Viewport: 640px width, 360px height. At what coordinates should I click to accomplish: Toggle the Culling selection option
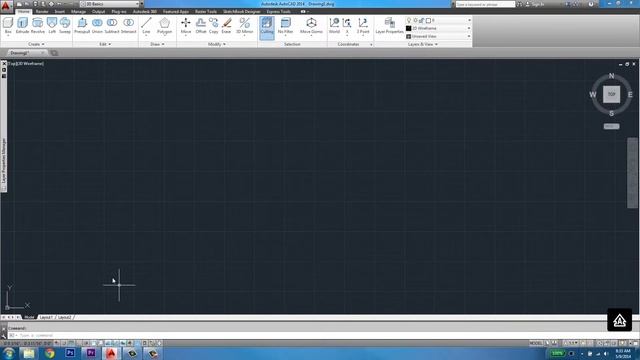pos(267,27)
